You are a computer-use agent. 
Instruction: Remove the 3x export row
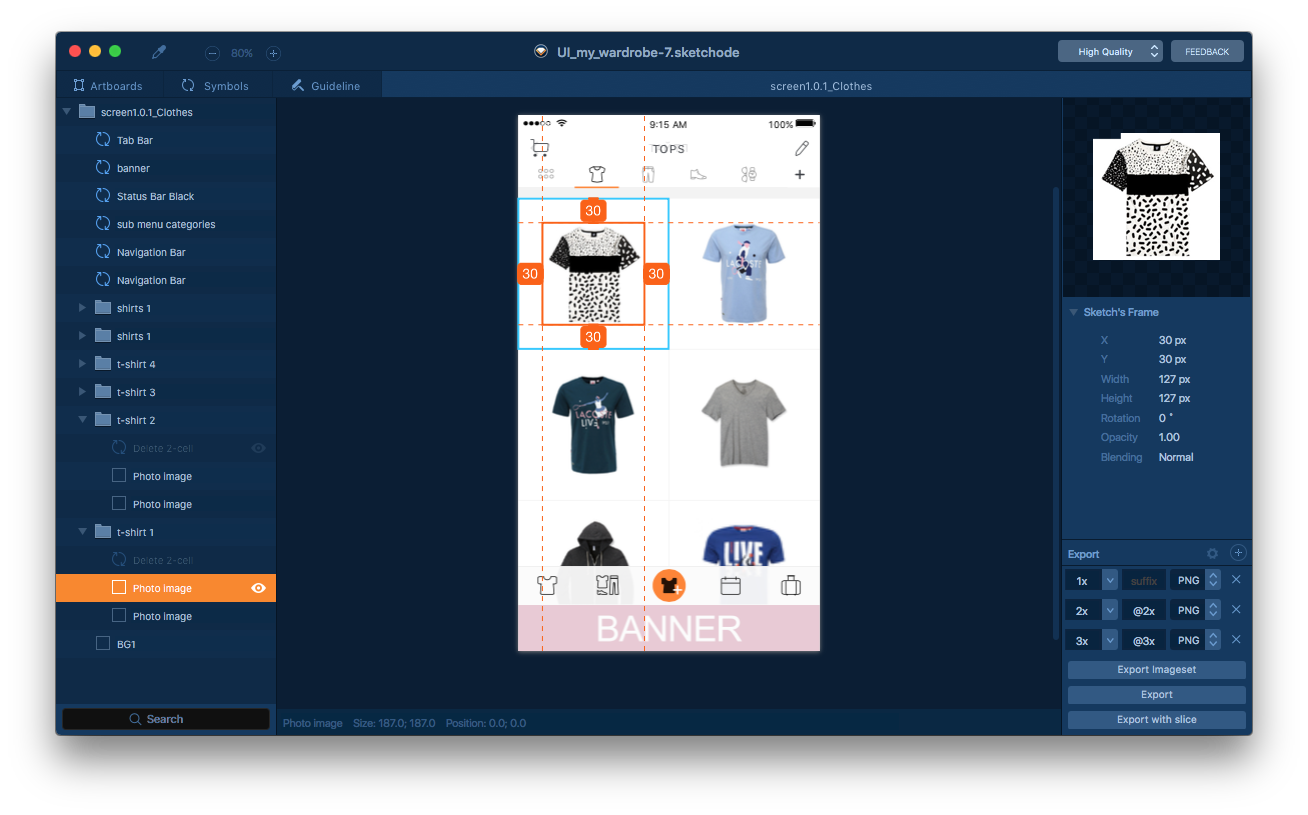click(1236, 640)
